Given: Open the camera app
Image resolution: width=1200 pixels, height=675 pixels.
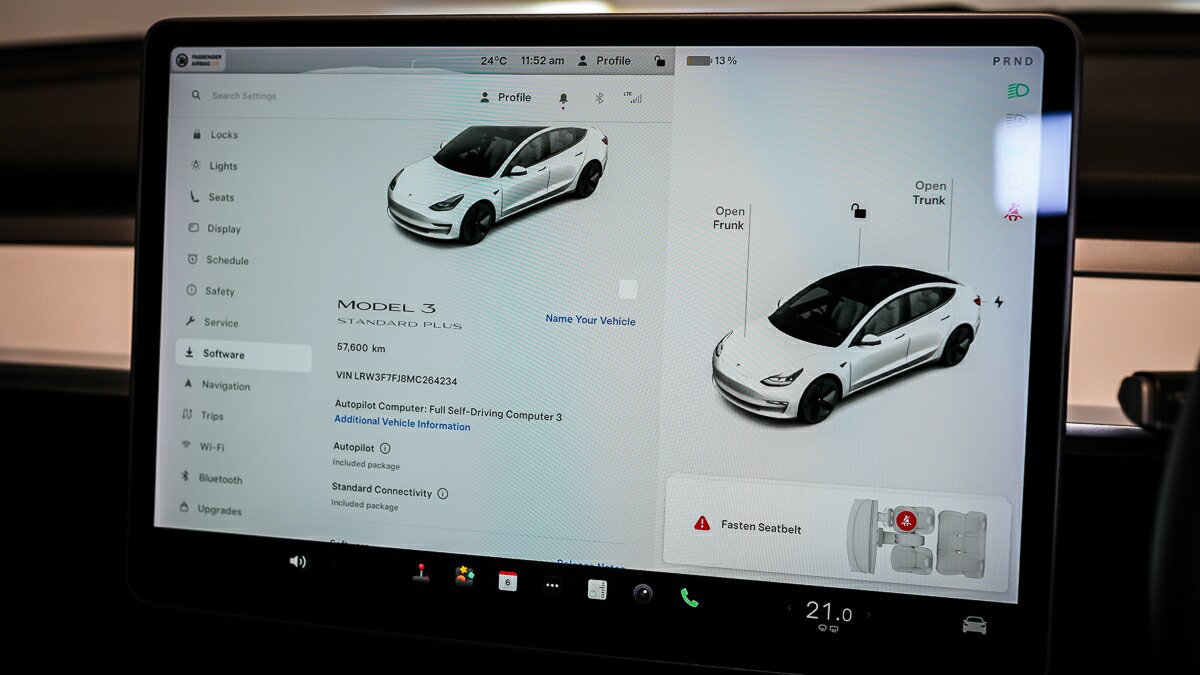Looking at the screenshot, I should pyautogui.click(x=643, y=593).
